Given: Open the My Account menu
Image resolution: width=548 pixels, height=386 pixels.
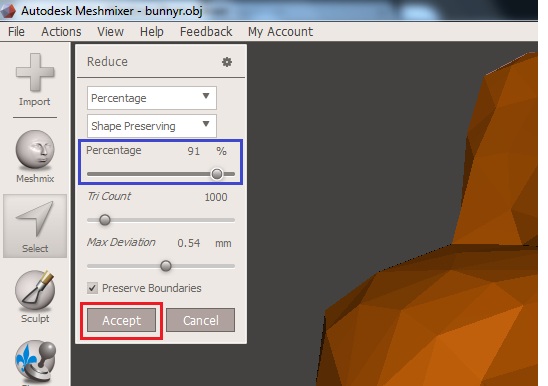Looking at the screenshot, I should (x=280, y=32).
